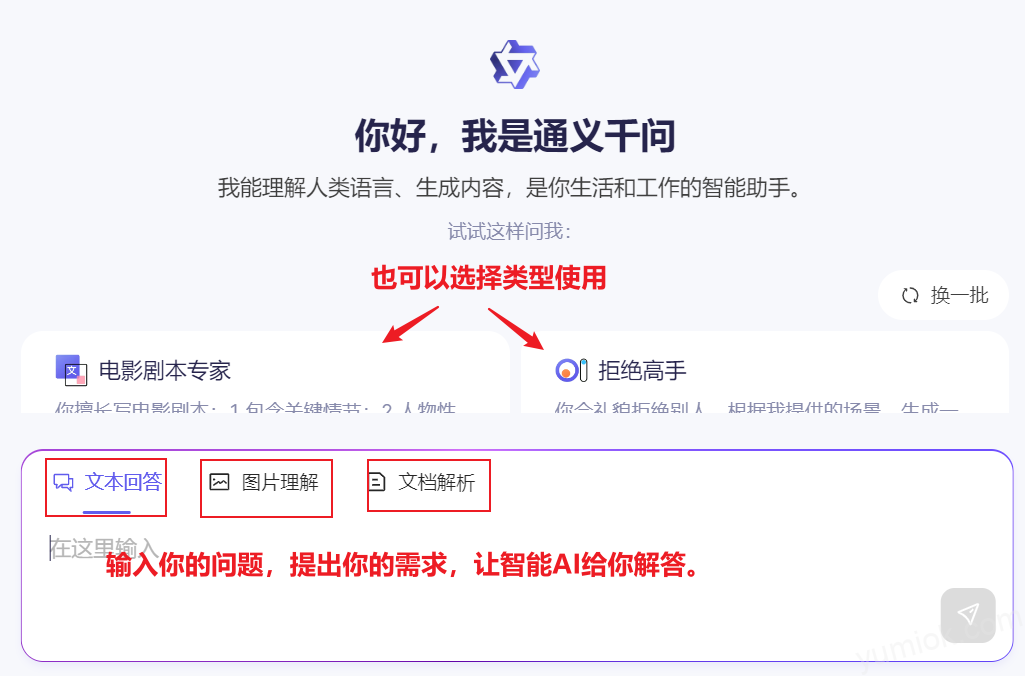Click the picture icon for 图片理解
Viewport: 1025px width, 676px height.
click(219, 482)
